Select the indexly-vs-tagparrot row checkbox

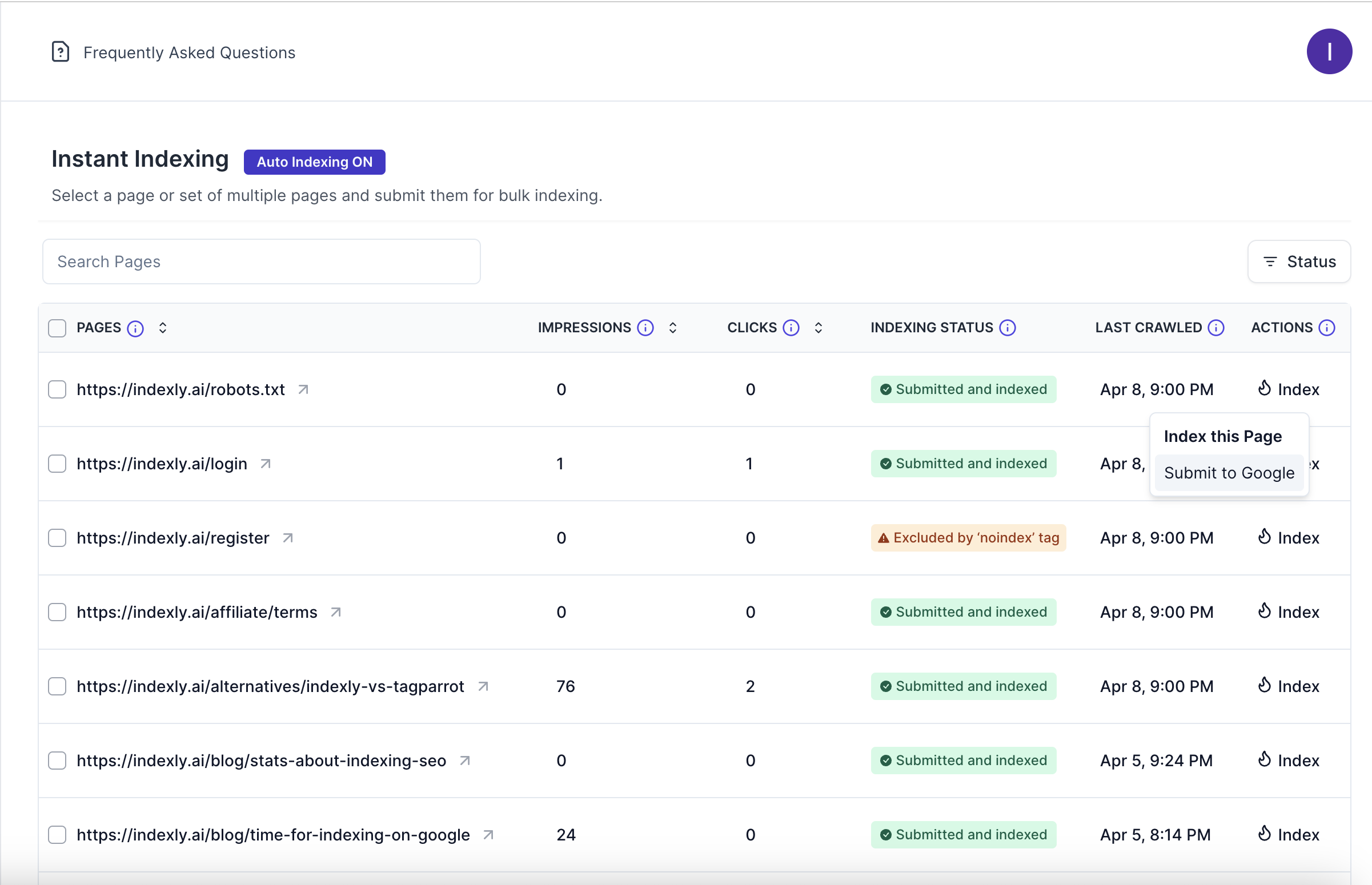[x=57, y=686]
